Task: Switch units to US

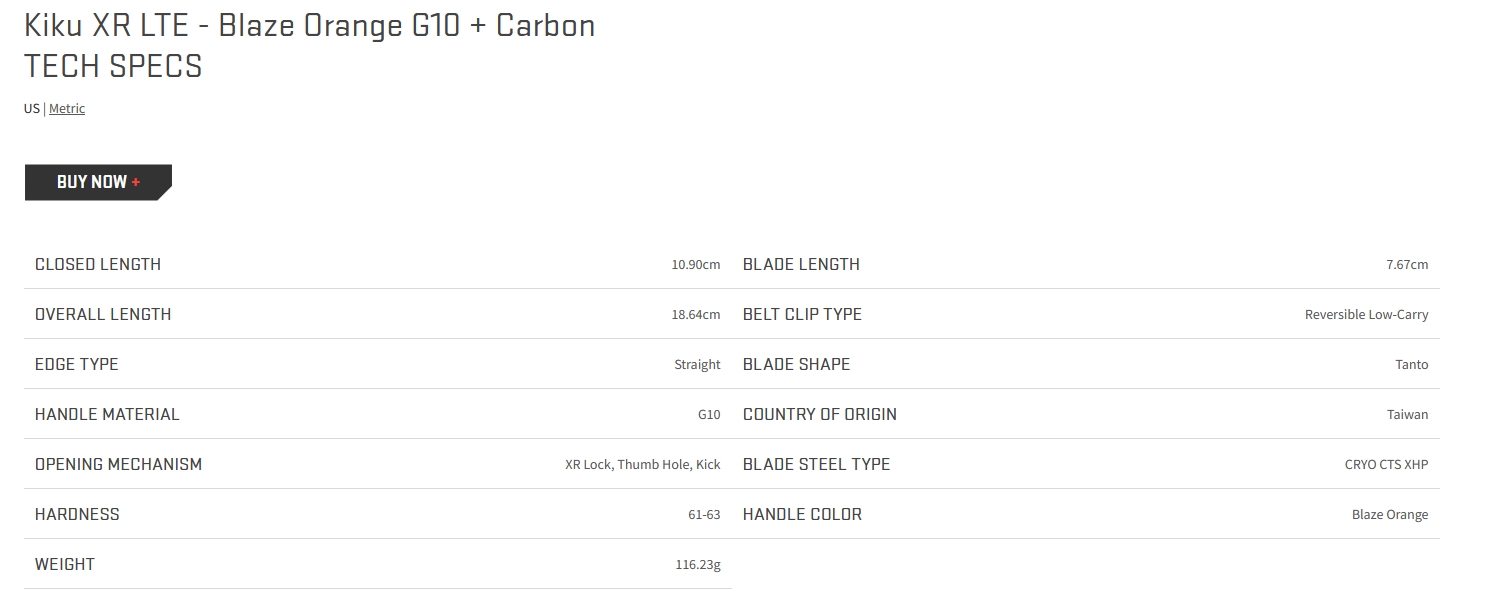Action: pos(31,109)
